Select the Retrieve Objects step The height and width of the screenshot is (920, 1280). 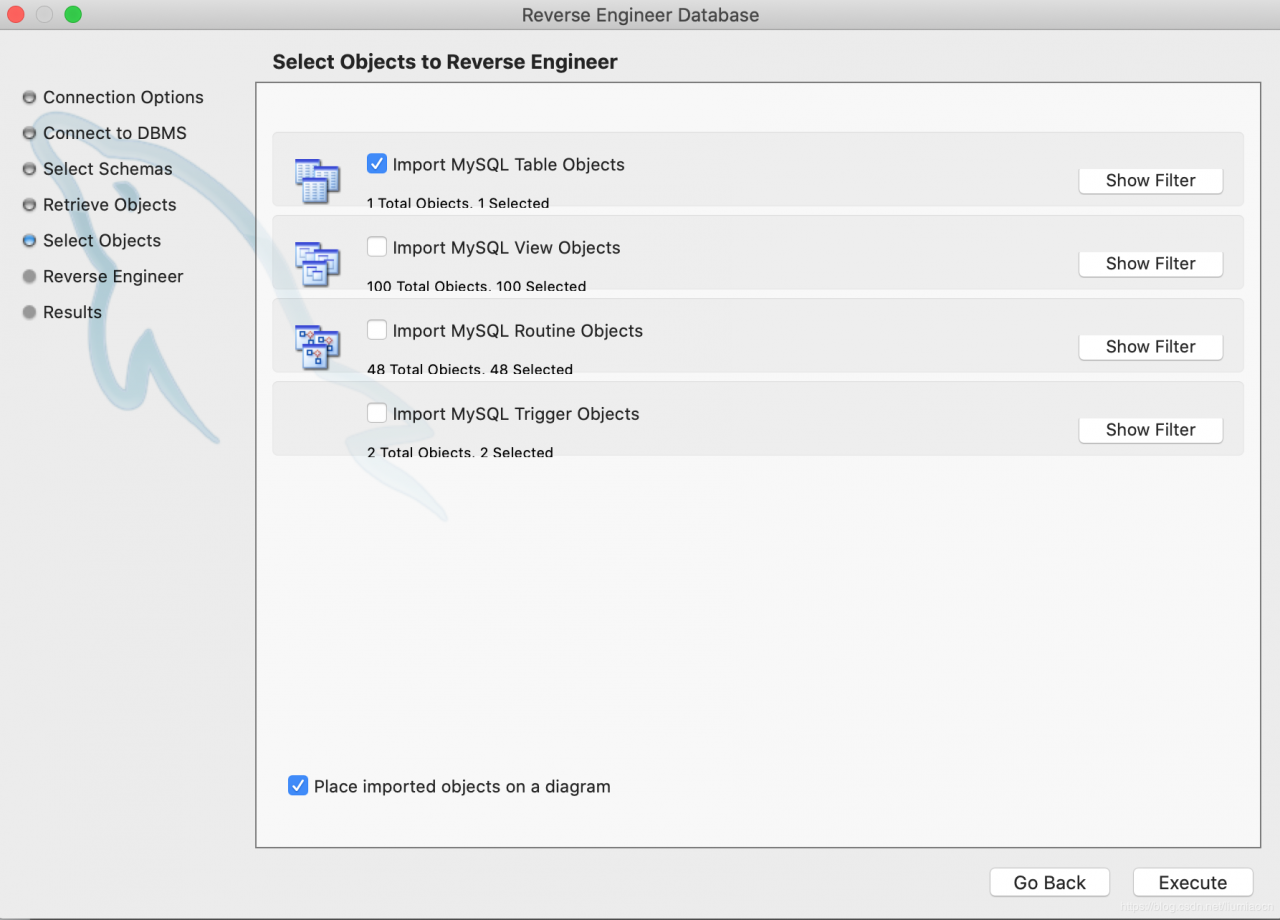tap(110, 205)
